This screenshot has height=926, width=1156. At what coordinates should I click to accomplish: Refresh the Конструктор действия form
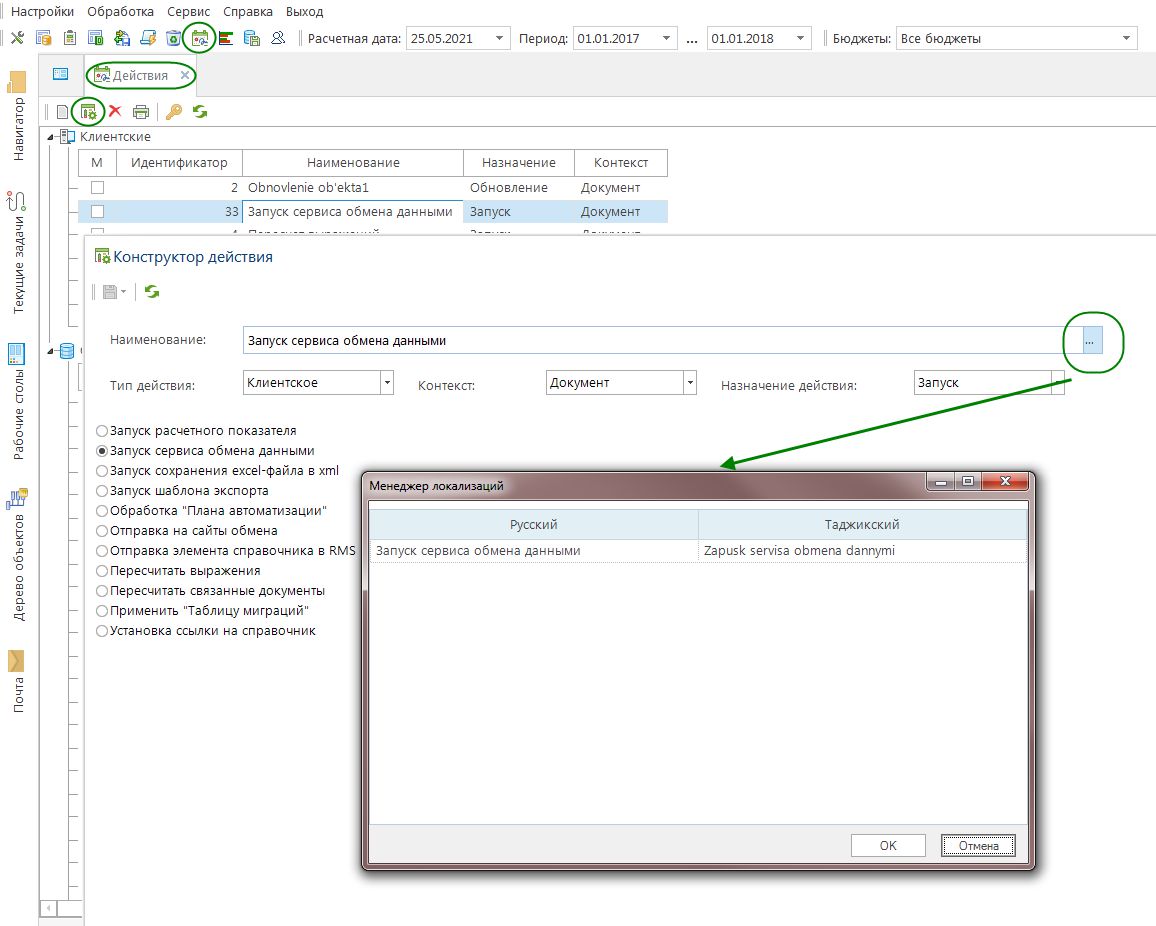click(x=152, y=291)
